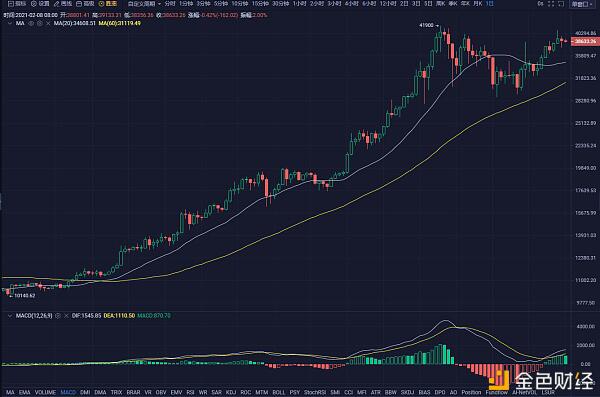The width and height of the screenshot is (600, 397).
Task: Remove the MA indicator with X
Action: (x=48, y=23)
